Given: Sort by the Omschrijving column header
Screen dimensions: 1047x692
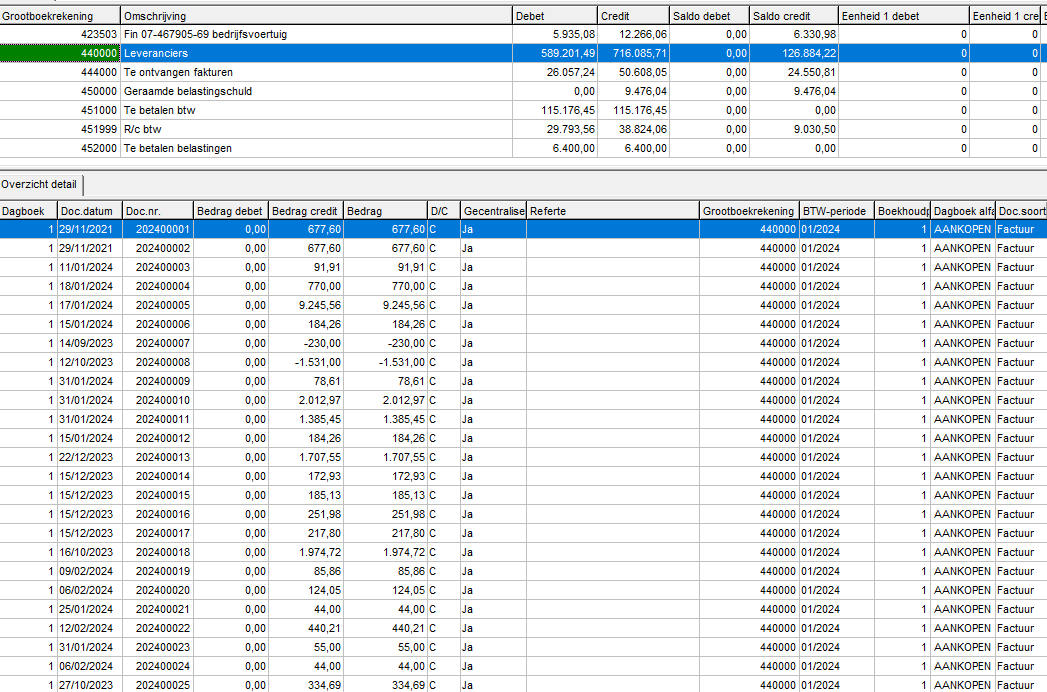Looking at the screenshot, I should 315,17.
